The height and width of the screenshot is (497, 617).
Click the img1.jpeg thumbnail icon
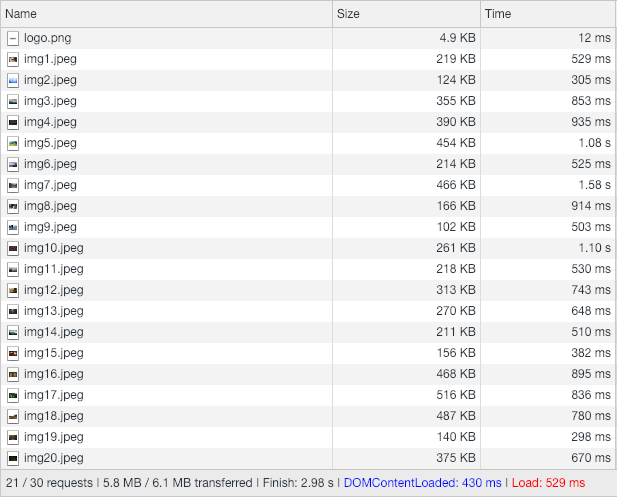[x=13, y=59]
